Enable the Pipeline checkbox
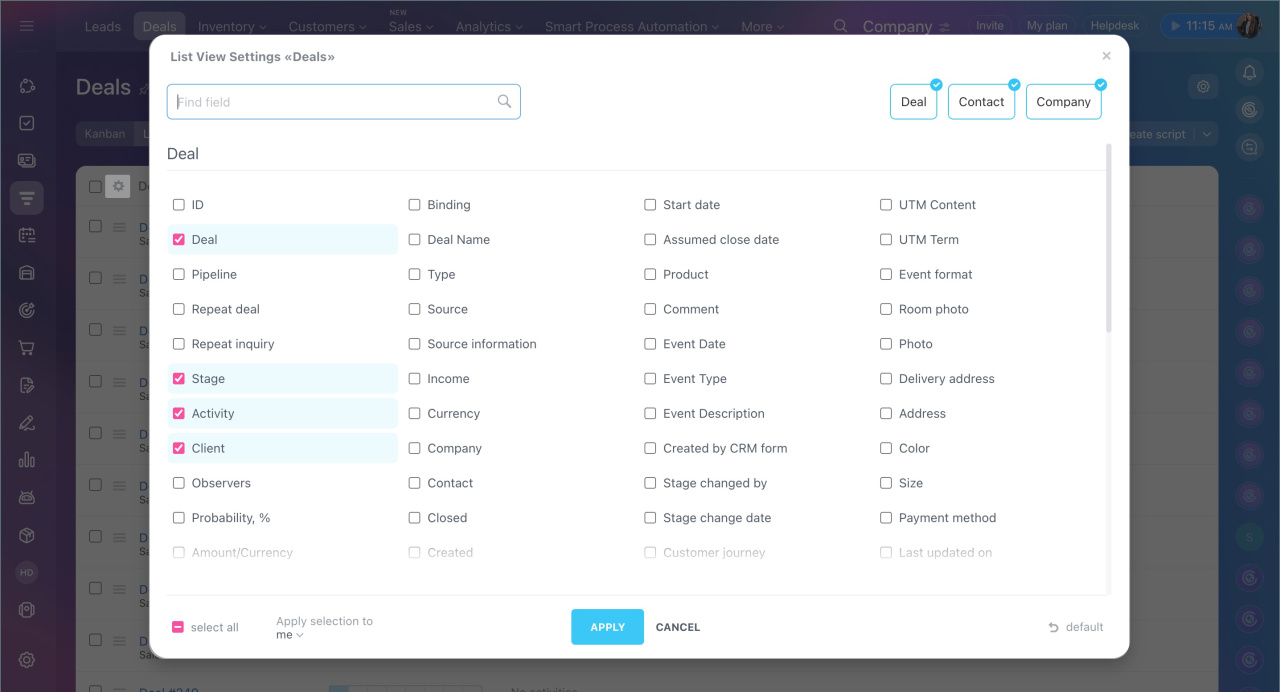Screen dimensions: 1280x692 (x=179, y=274)
